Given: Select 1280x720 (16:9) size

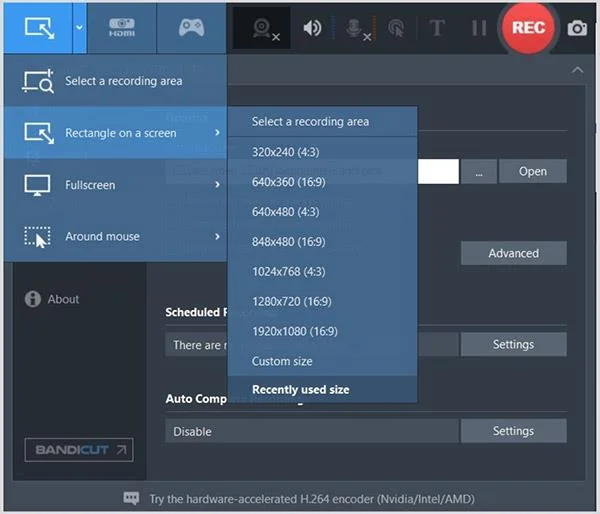Looking at the screenshot, I should (x=322, y=301).
